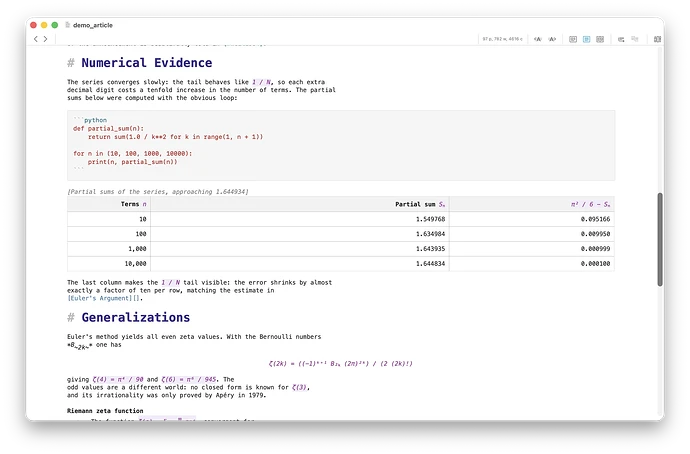Click the def partial_sum(n): code line
This screenshot has width=690, height=454.
[108, 128]
